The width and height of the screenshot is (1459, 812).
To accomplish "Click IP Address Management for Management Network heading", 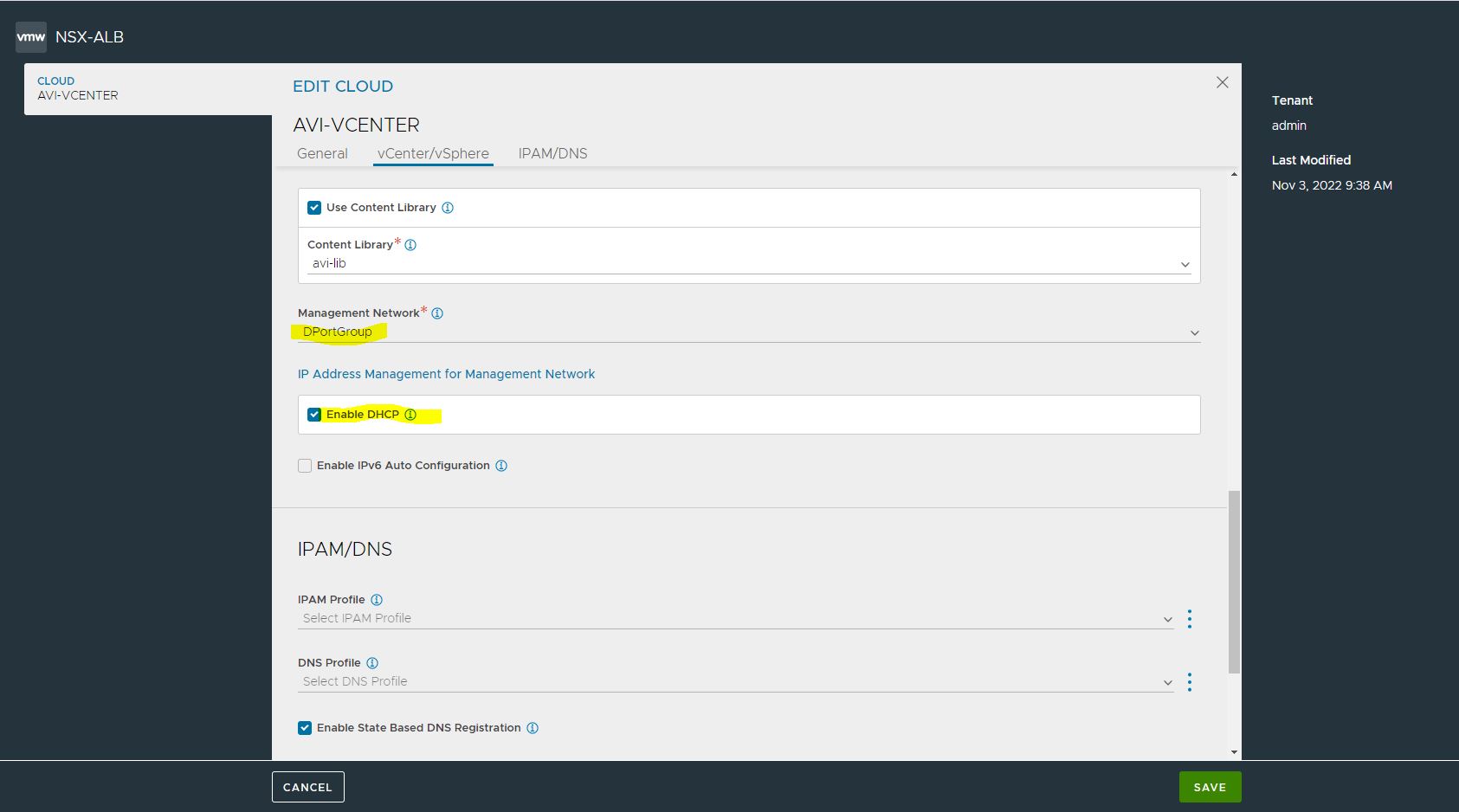I will [x=446, y=374].
